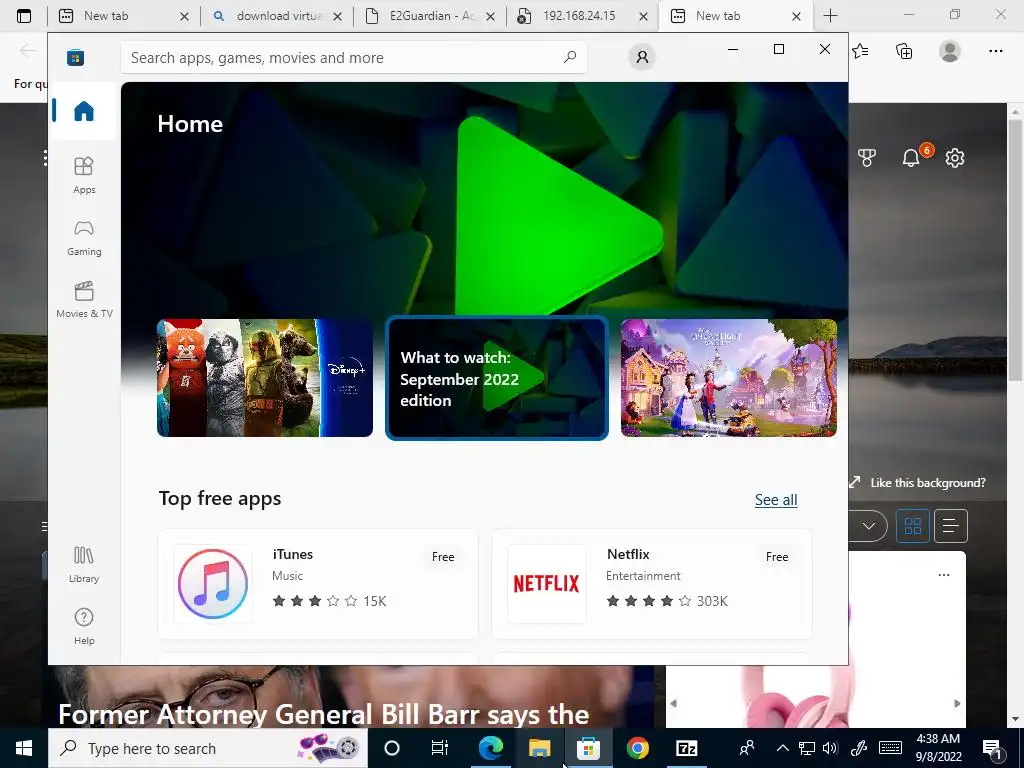
Task: Open the Netflix app card
Action: point(652,584)
